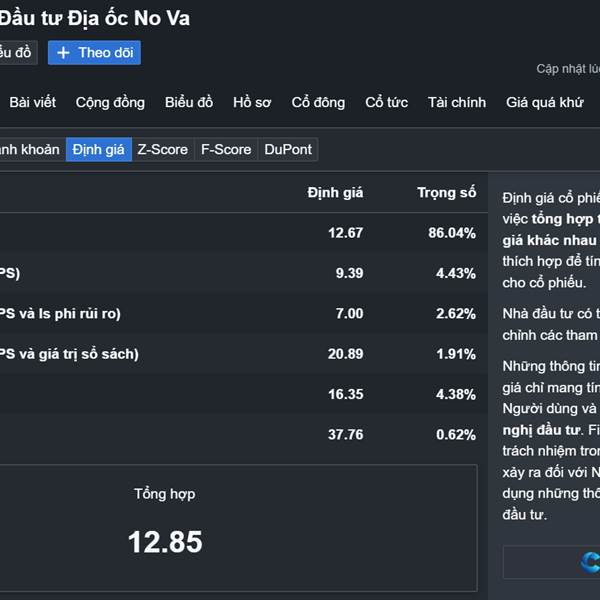Click the Cập nhật lúc timestamp text
This screenshot has width=600, height=600.
568,69
